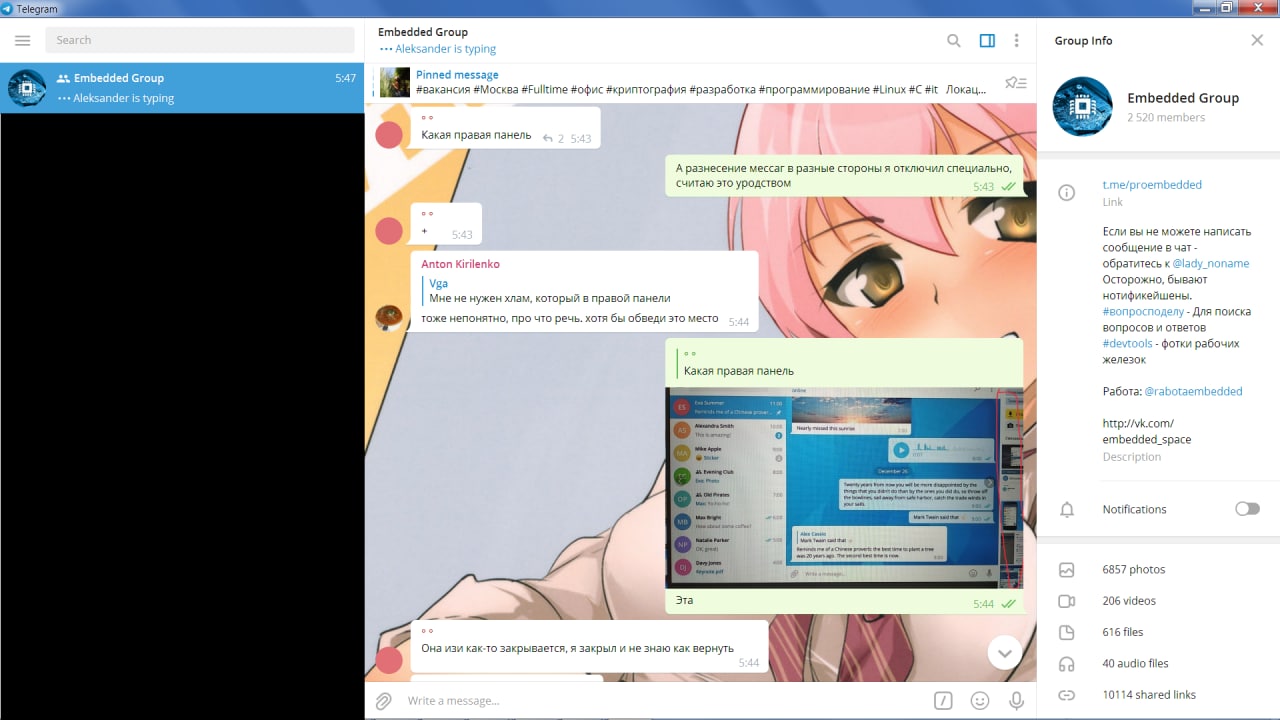Viewport: 1280px width, 720px height.
Task: Open the t.me/proembedded link
Action: 1152,185
